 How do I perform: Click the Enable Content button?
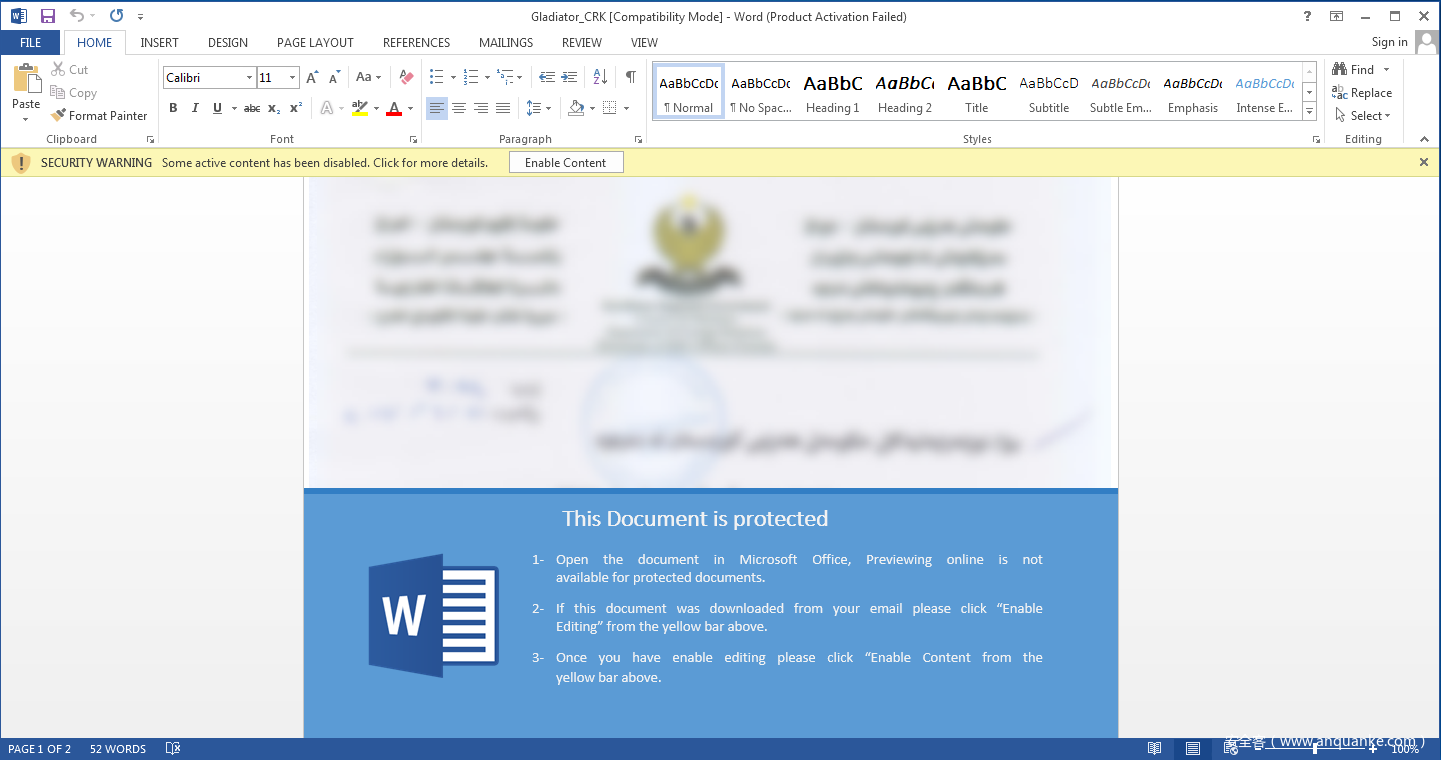566,163
